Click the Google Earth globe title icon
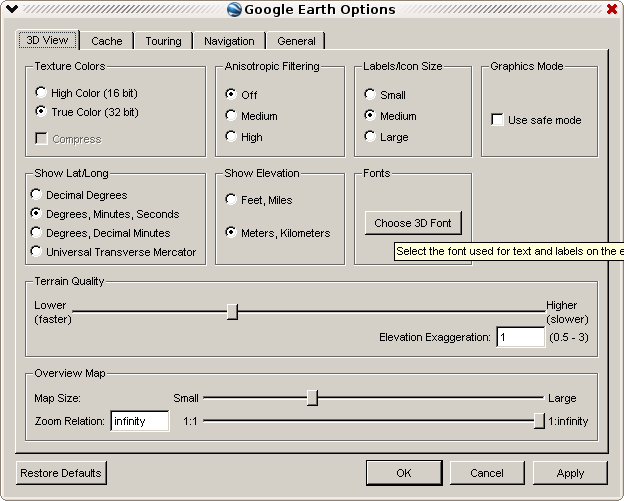Screen dimensions: 624x501 click(234, 9)
